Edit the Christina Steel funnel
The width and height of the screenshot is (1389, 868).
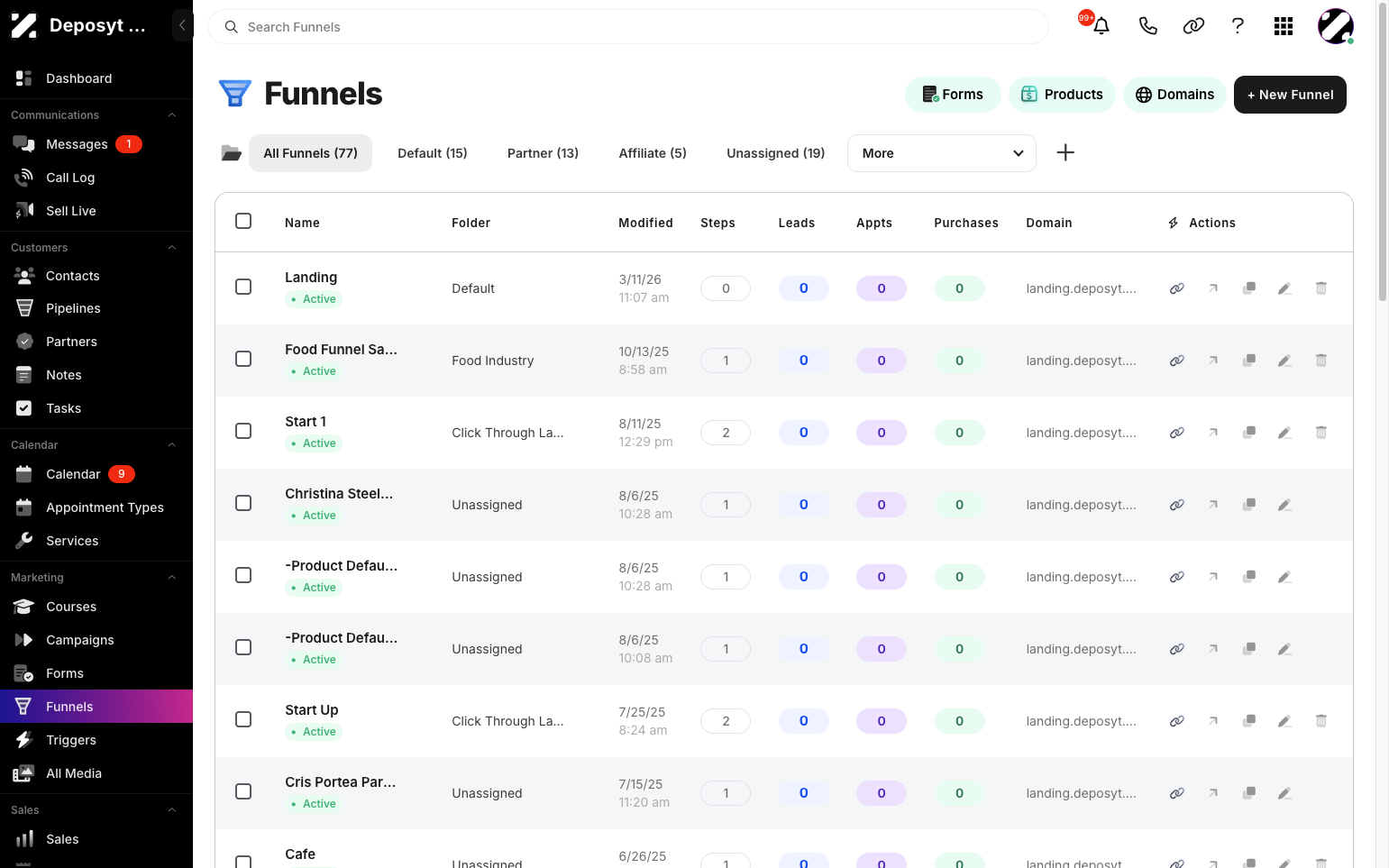[x=1285, y=505]
